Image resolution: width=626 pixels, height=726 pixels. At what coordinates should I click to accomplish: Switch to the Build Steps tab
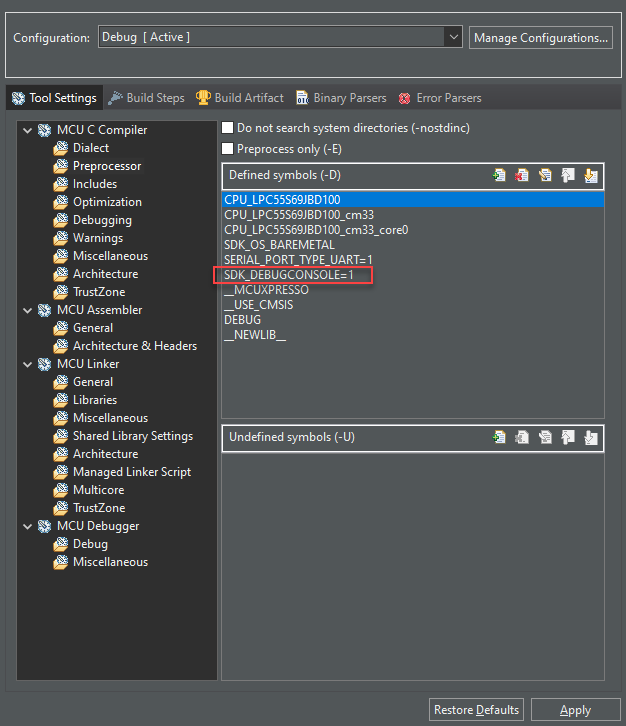point(146,98)
